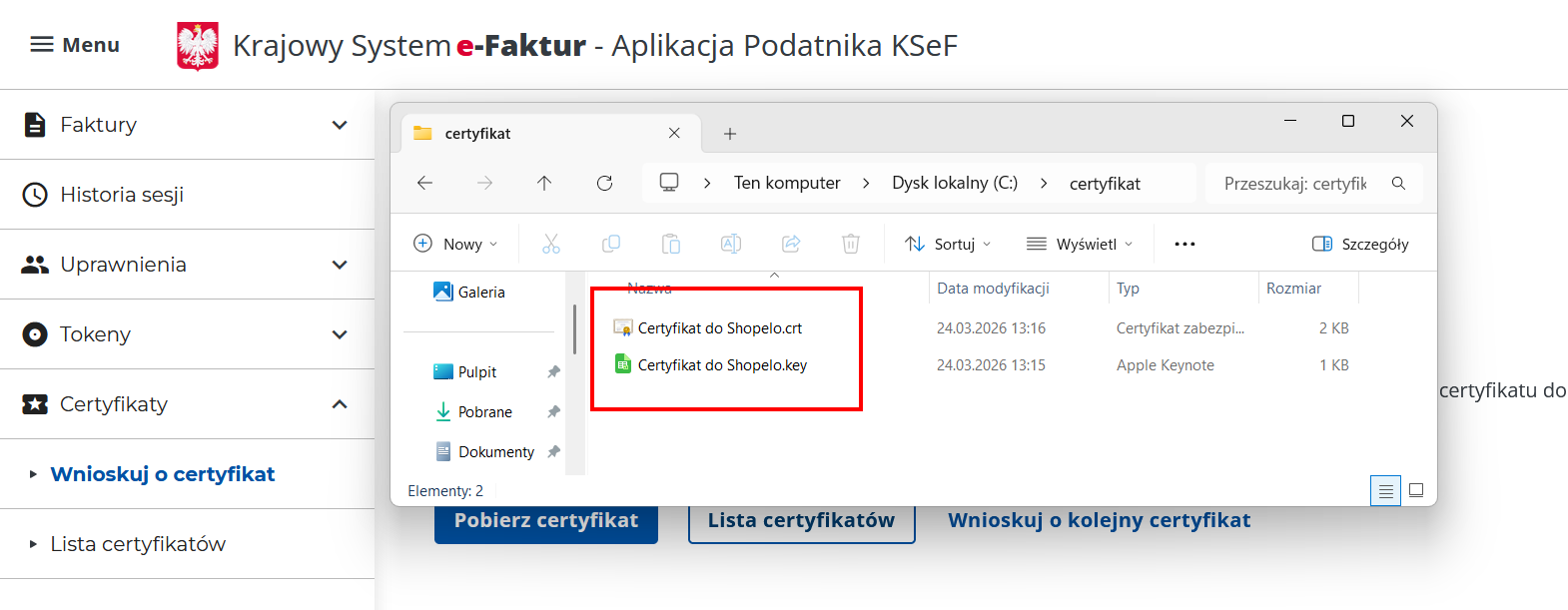This screenshot has width=1568, height=610.
Task: Open the Nowy dropdown menu
Action: [455, 244]
